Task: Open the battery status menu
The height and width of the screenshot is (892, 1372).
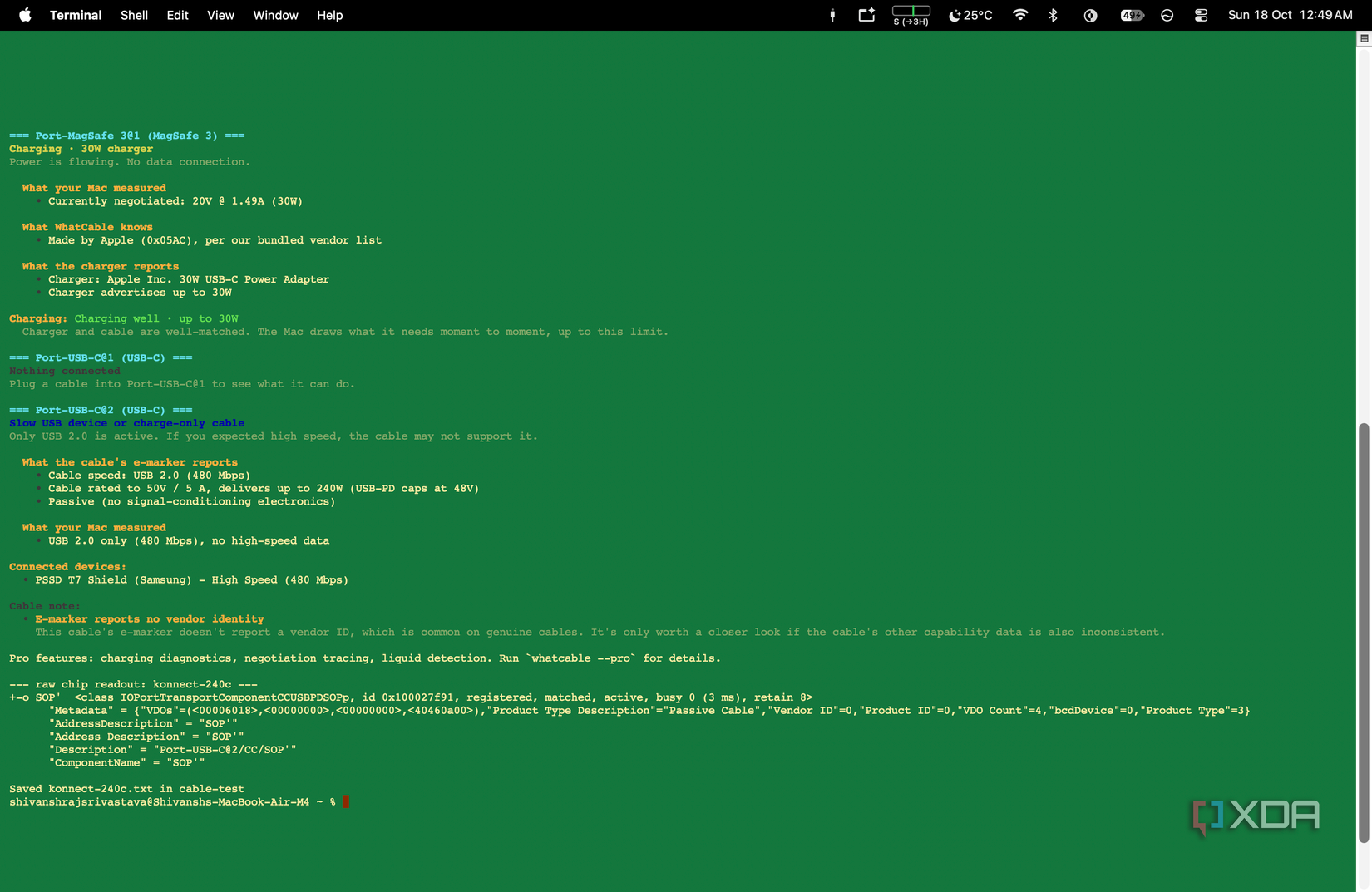Action: 1132,15
